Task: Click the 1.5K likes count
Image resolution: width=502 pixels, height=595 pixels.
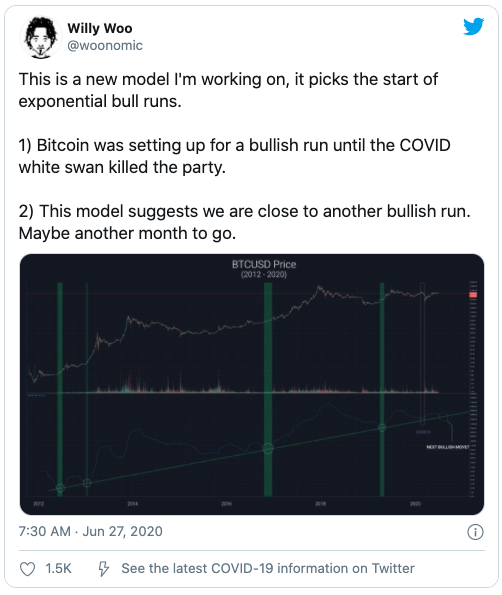Action: pyautogui.click(x=58, y=568)
